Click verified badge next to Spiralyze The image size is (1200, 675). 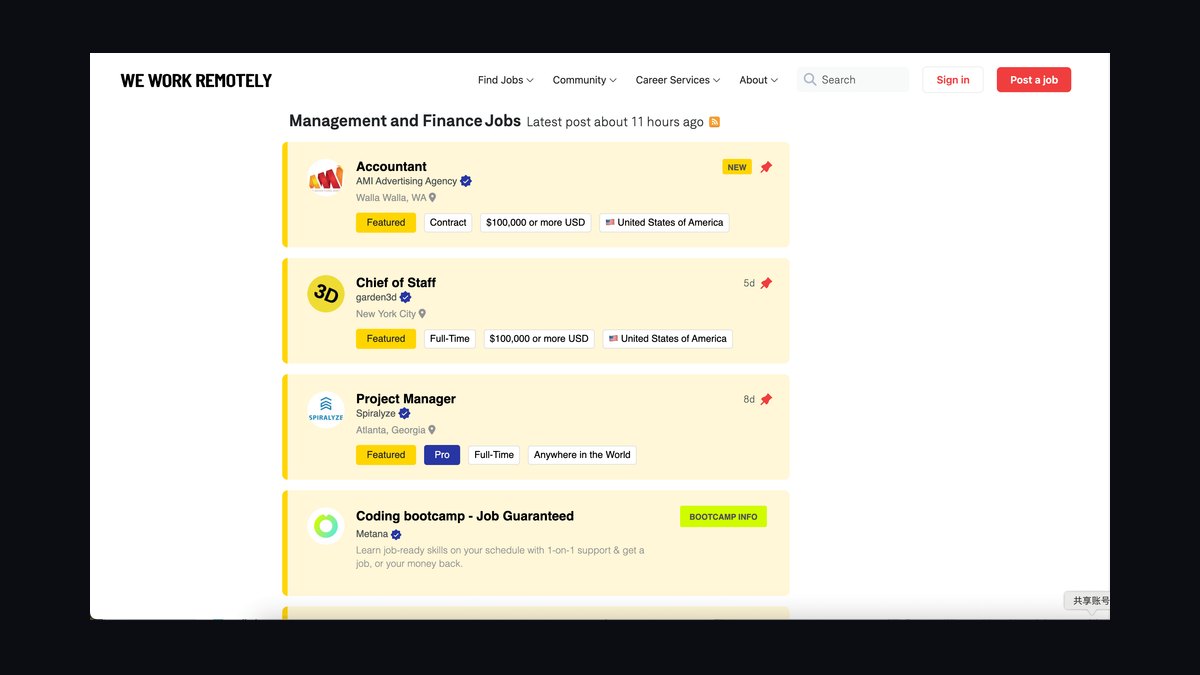pyautogui.click(x=404, y=413)
